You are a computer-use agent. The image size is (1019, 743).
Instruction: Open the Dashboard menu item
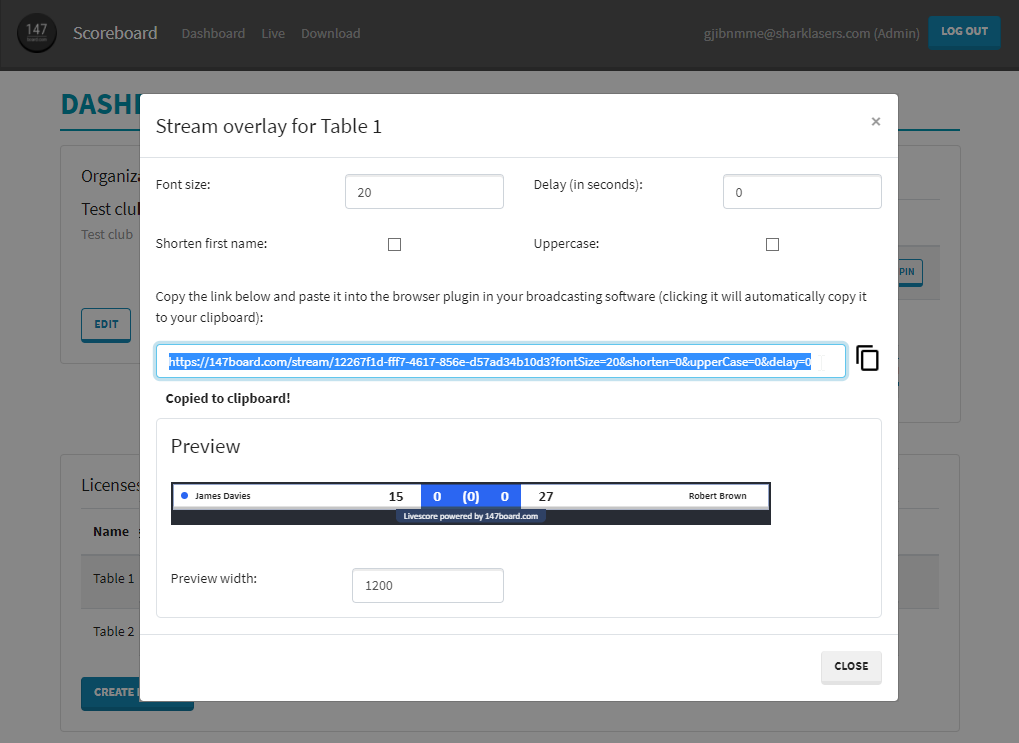213,33
